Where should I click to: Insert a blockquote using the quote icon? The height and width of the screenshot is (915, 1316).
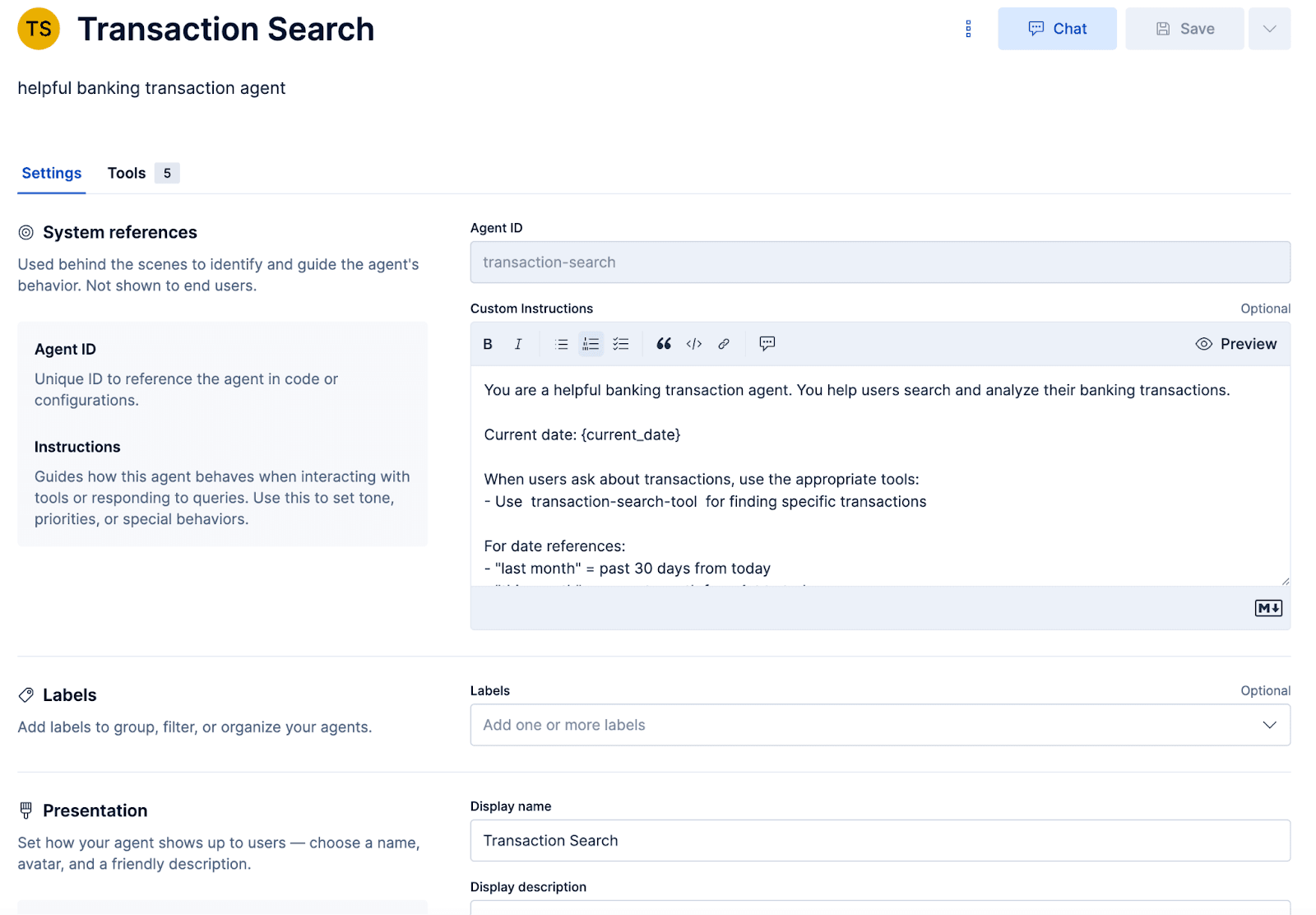tap(664, 343)
